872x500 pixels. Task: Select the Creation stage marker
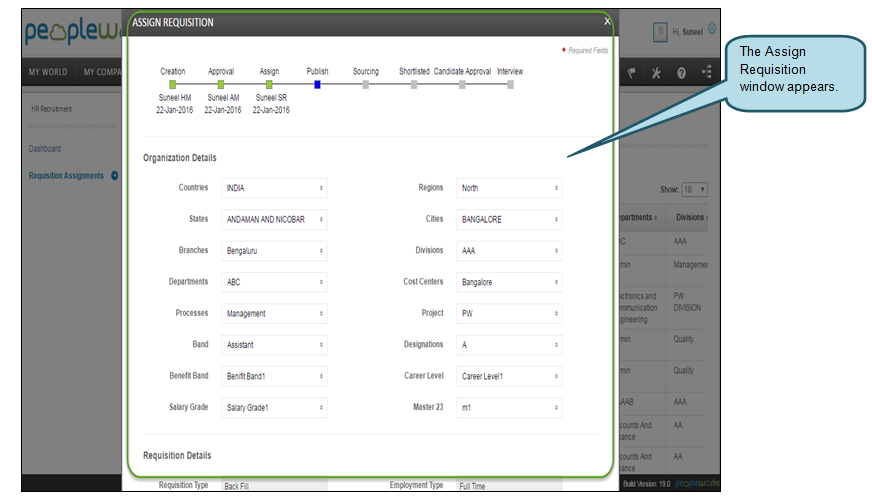point(173,85)
